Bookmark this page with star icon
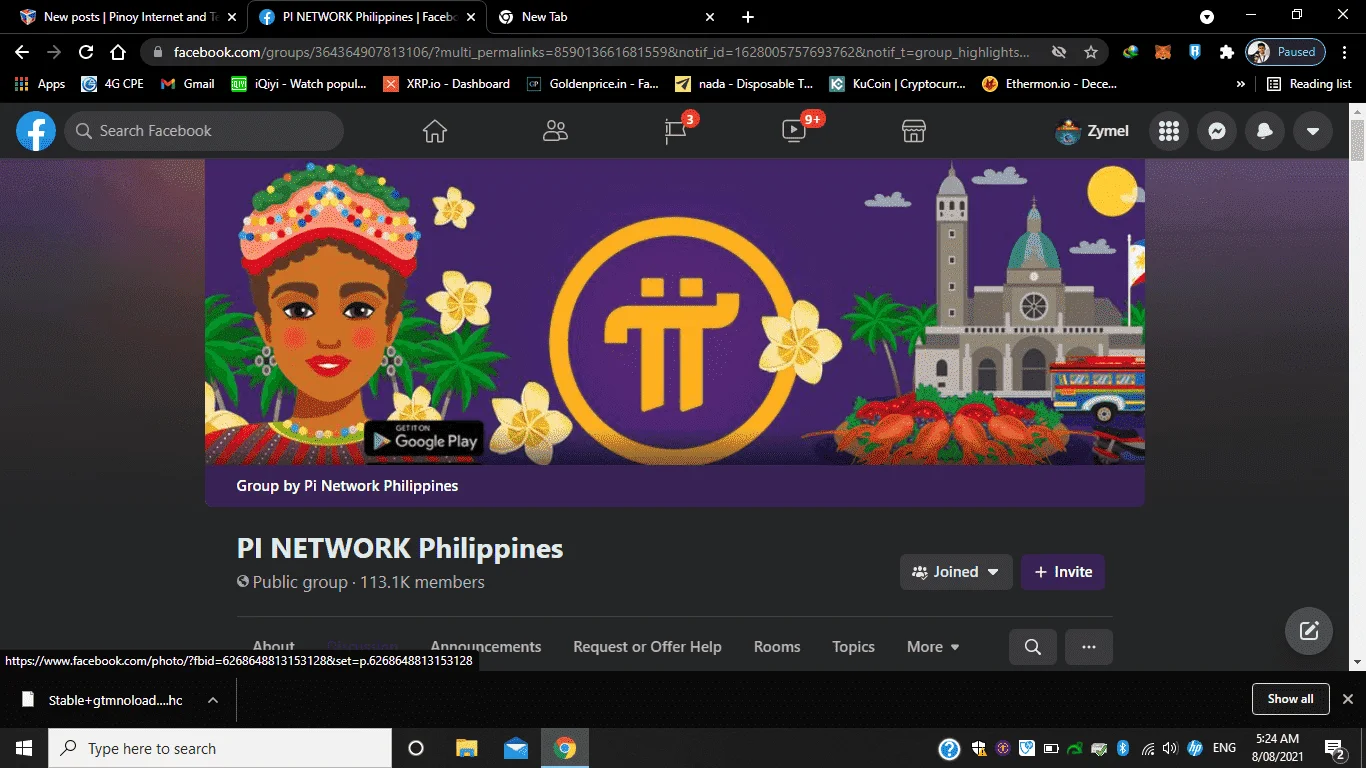 click(1091, 52)
